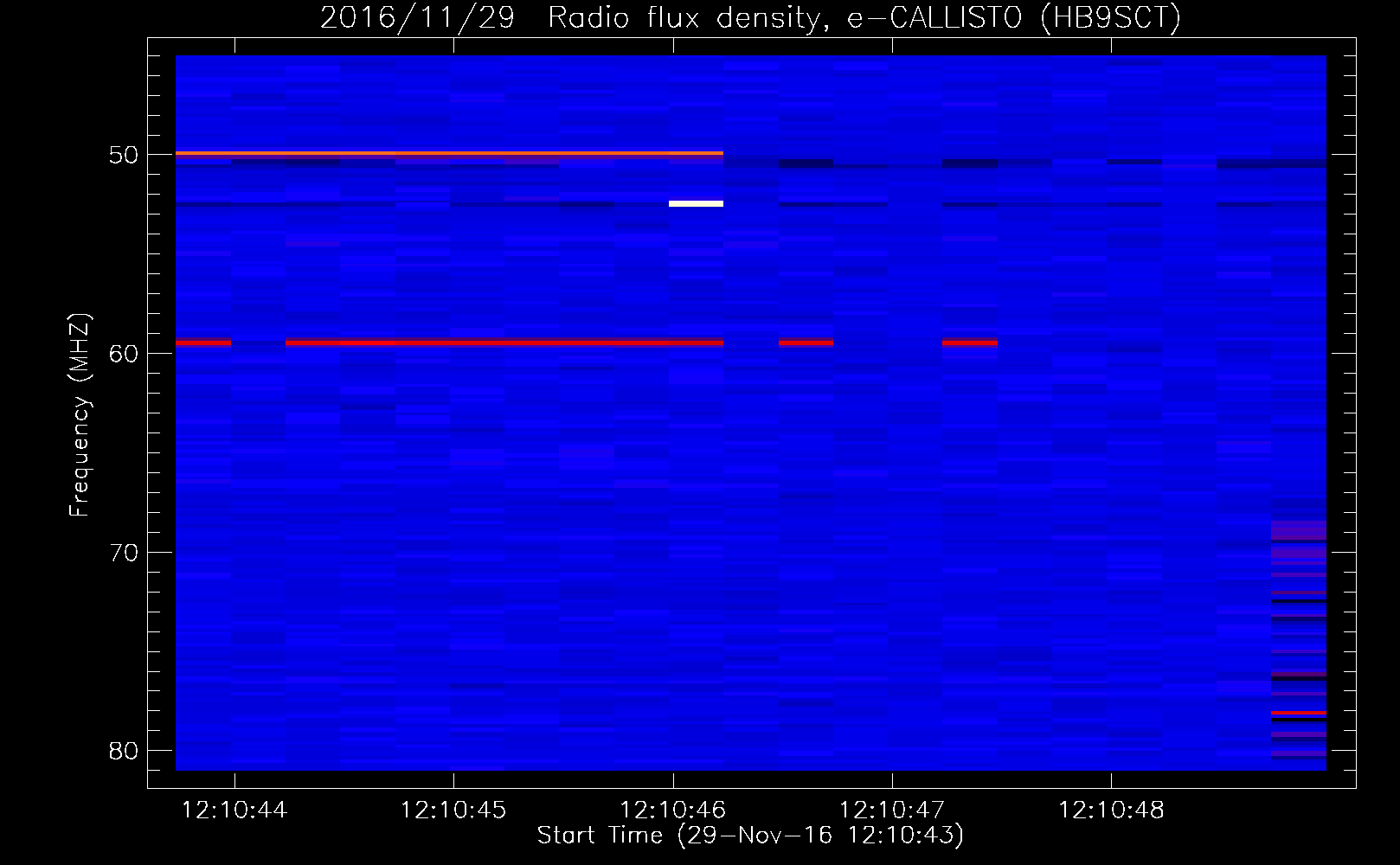This screenshot has width=1400, height=865.
Task: Click the 12:10:47 time tick label
Action: 892,811
